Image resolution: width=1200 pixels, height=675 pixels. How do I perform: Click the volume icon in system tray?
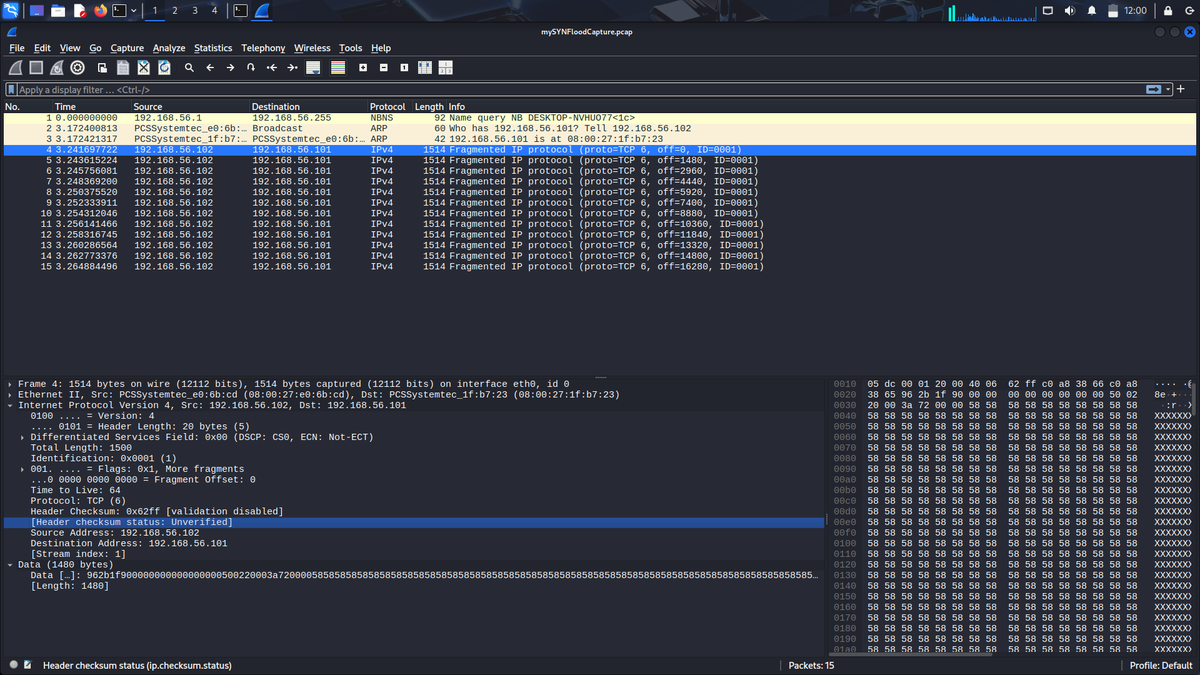1071,10
